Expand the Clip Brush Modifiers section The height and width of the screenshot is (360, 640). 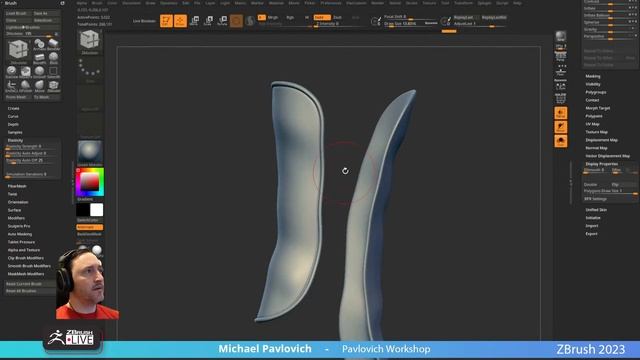coord(26,258)
